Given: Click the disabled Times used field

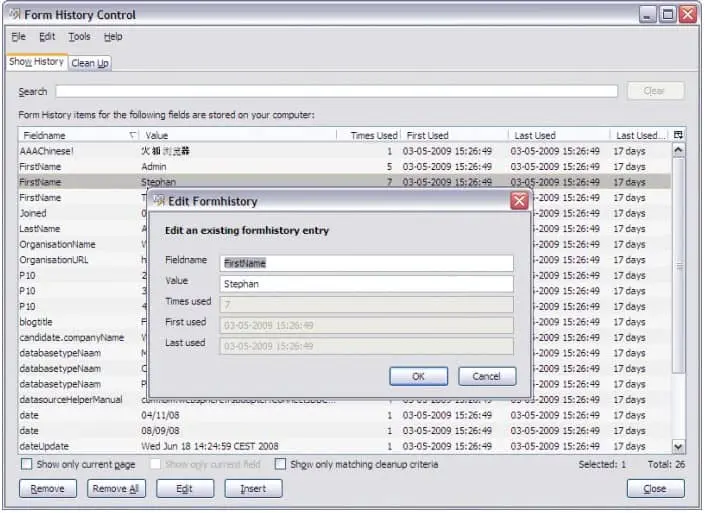Looking at the screenshot, I should click(366, 304).
